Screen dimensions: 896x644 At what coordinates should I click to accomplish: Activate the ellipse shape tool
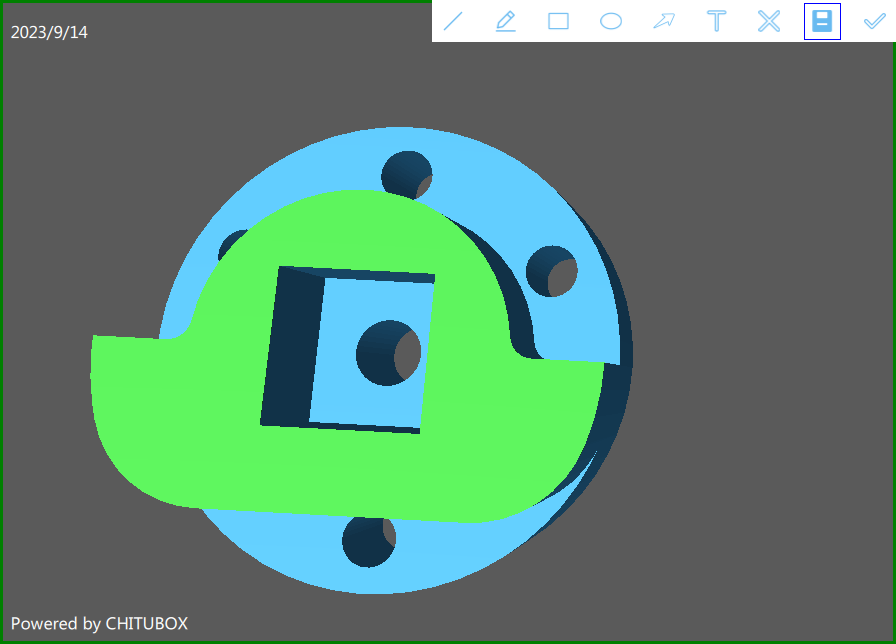[x=611, y=21]
